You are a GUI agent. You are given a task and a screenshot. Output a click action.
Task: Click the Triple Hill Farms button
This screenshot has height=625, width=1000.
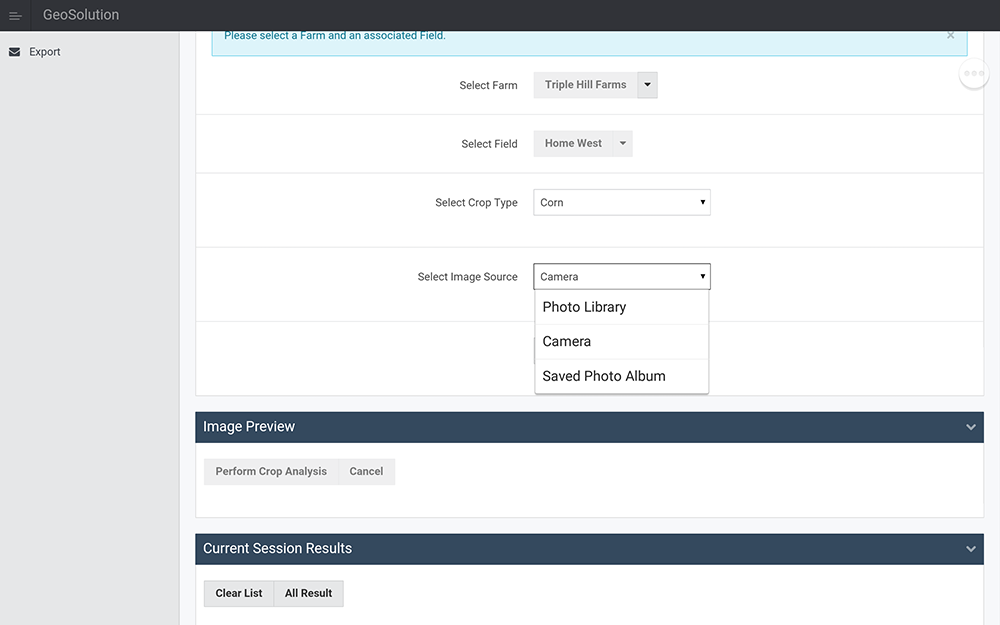[x=585, y=85]
